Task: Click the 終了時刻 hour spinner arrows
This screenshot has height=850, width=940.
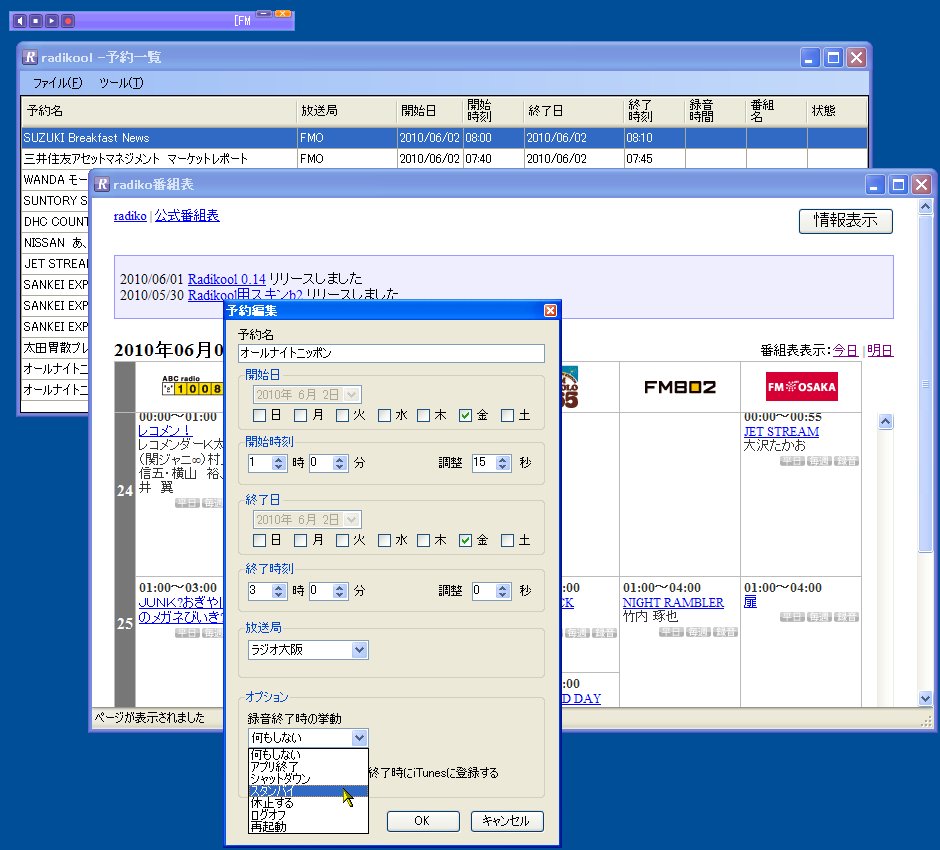Action: click(279, 591)
